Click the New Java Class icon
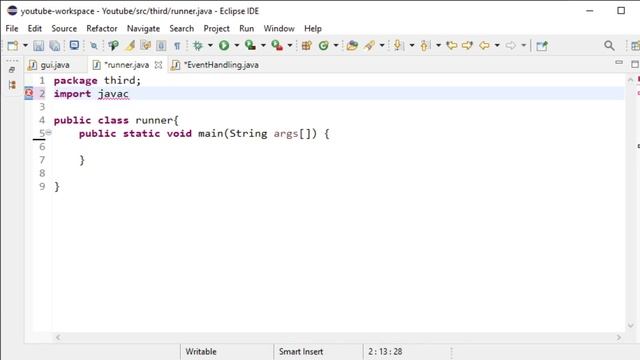This screenshot has width=640, height=360. coord(324,46)
